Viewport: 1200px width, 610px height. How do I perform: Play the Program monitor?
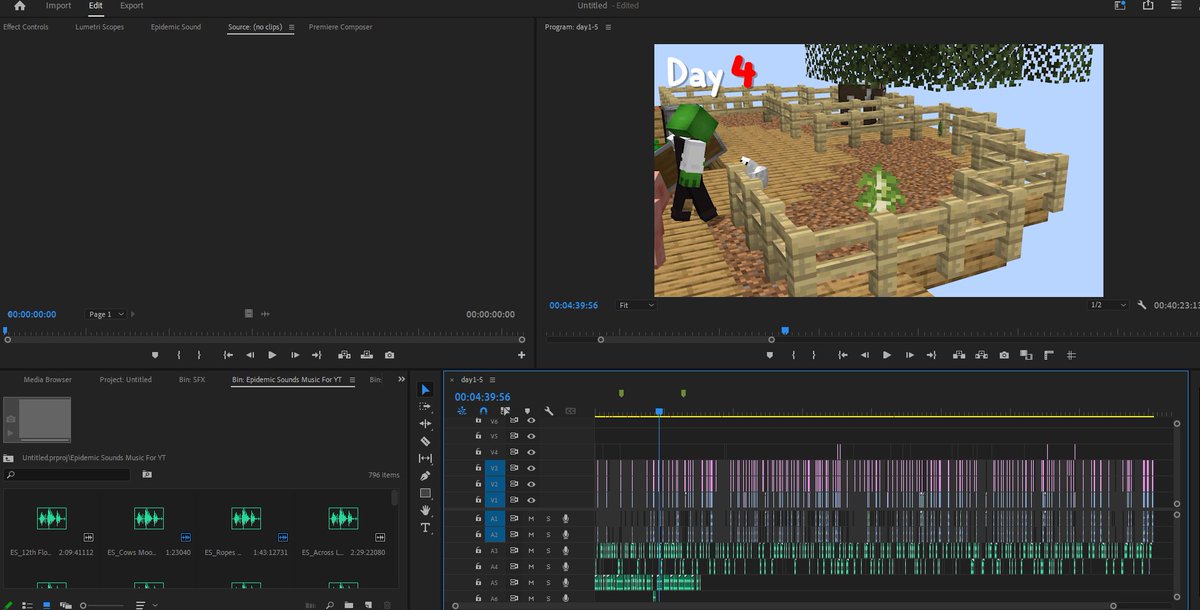point(886,355)
